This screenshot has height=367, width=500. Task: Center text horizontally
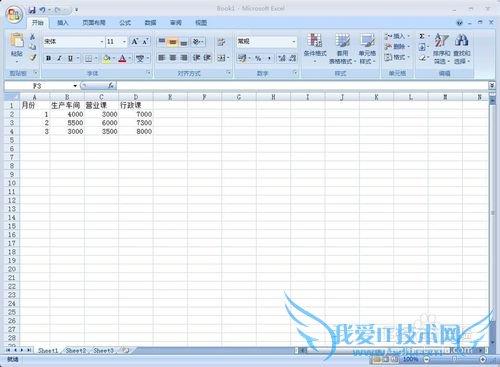click(173, 58)
